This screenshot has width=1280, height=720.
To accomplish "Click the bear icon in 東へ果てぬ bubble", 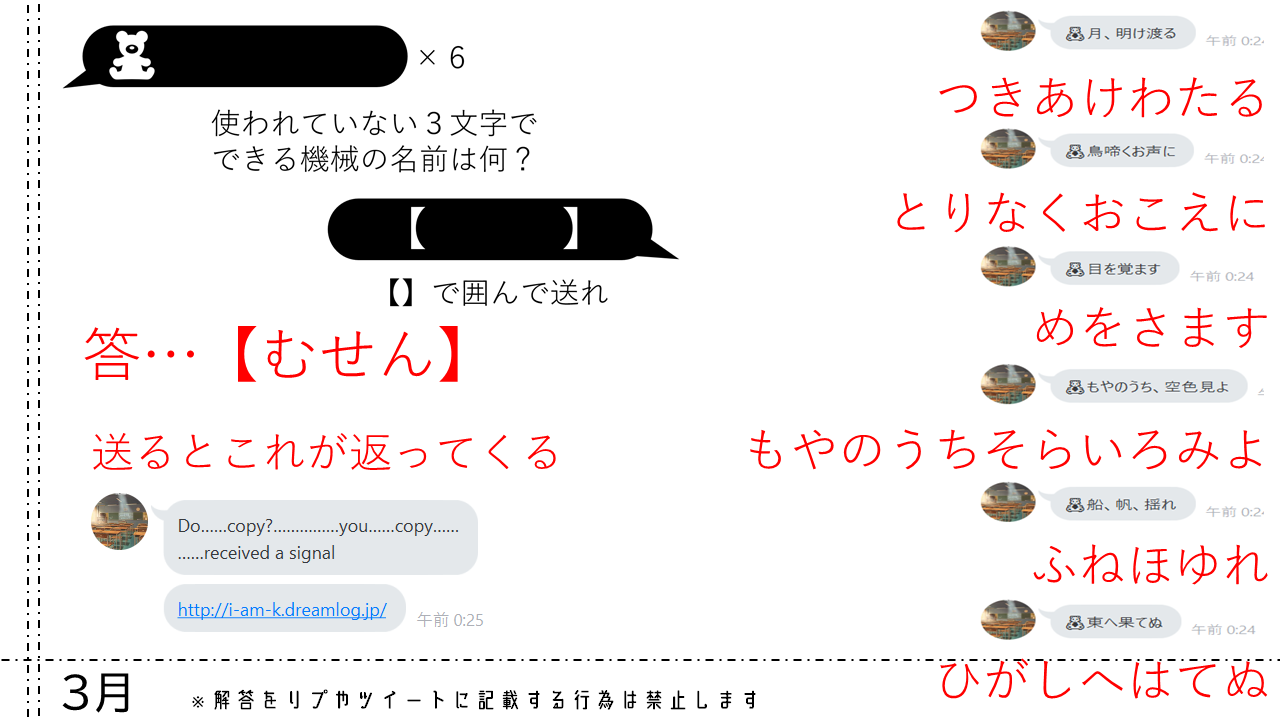I will click(x=1075, y=623).
